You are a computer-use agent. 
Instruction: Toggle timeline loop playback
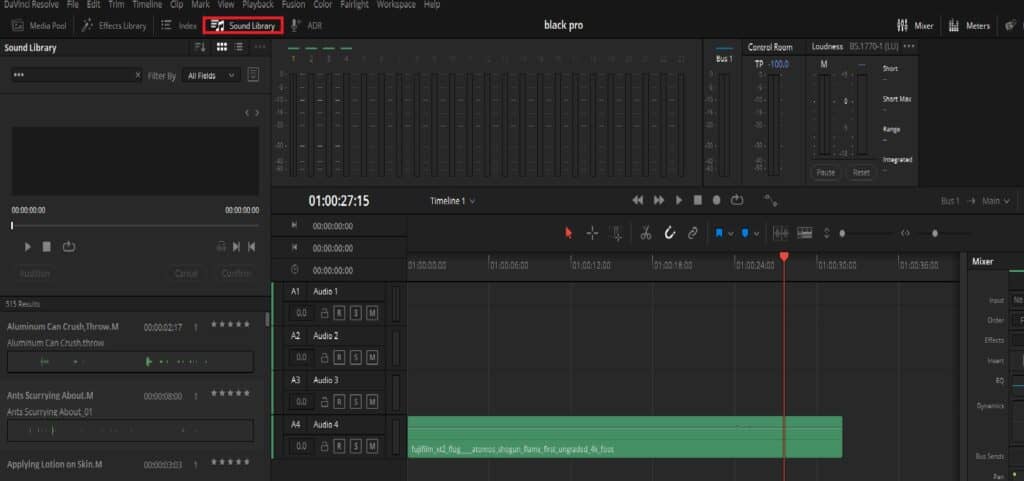coord(737,200)
